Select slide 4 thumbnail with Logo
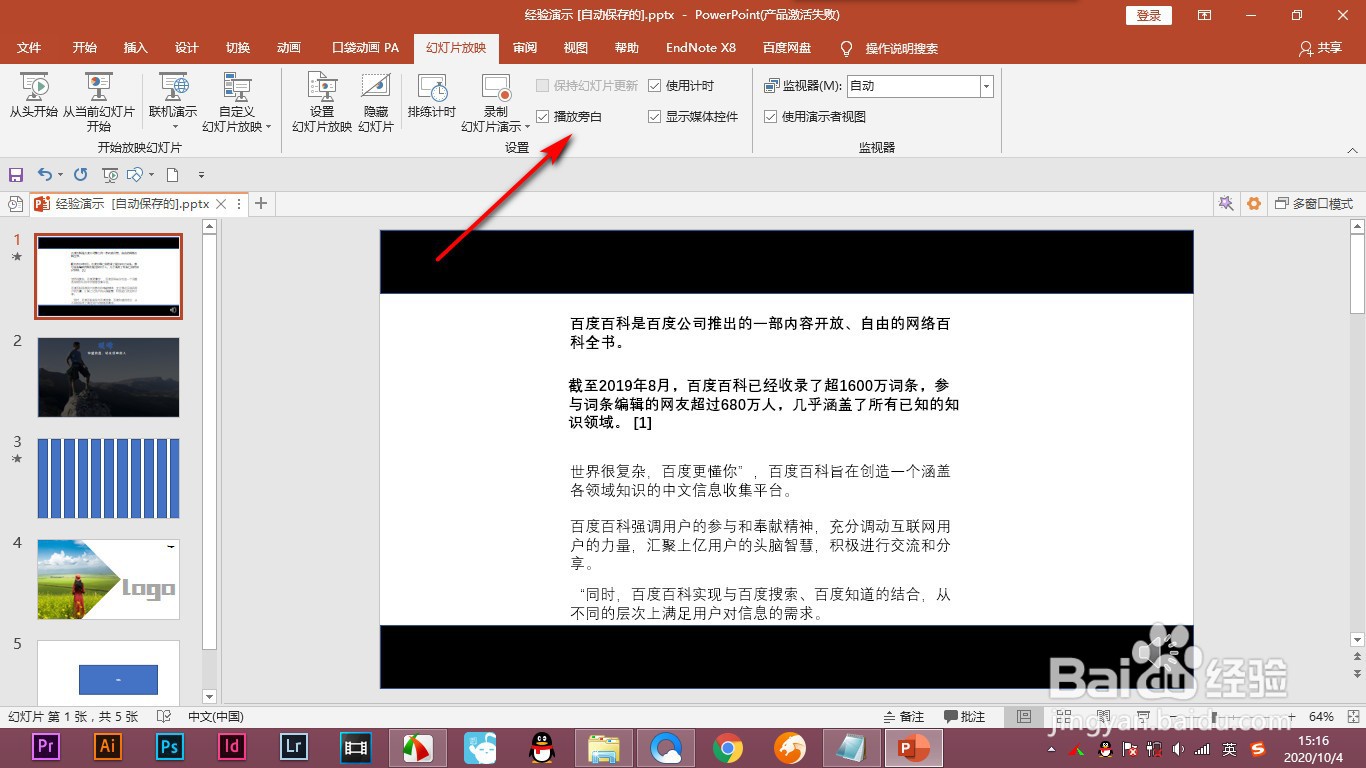The width and height of the screenshot is (1366, 768). [x=109, y=580]
